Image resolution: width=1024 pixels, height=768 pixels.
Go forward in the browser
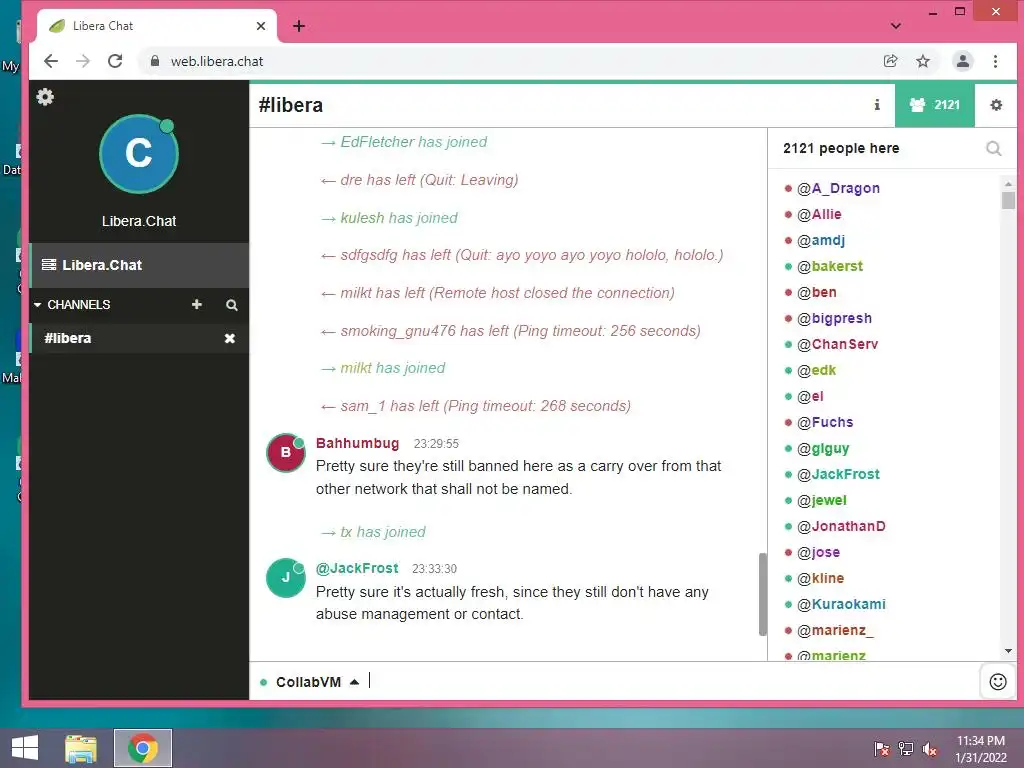(x=83, y=61)
